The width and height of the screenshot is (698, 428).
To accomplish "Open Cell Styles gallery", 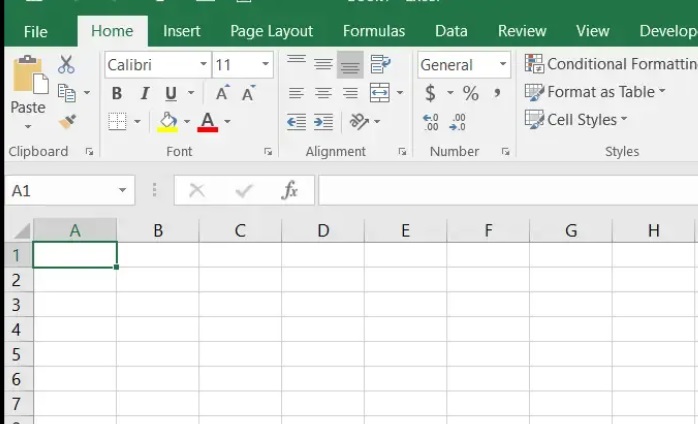I will [x=576, y=119].
